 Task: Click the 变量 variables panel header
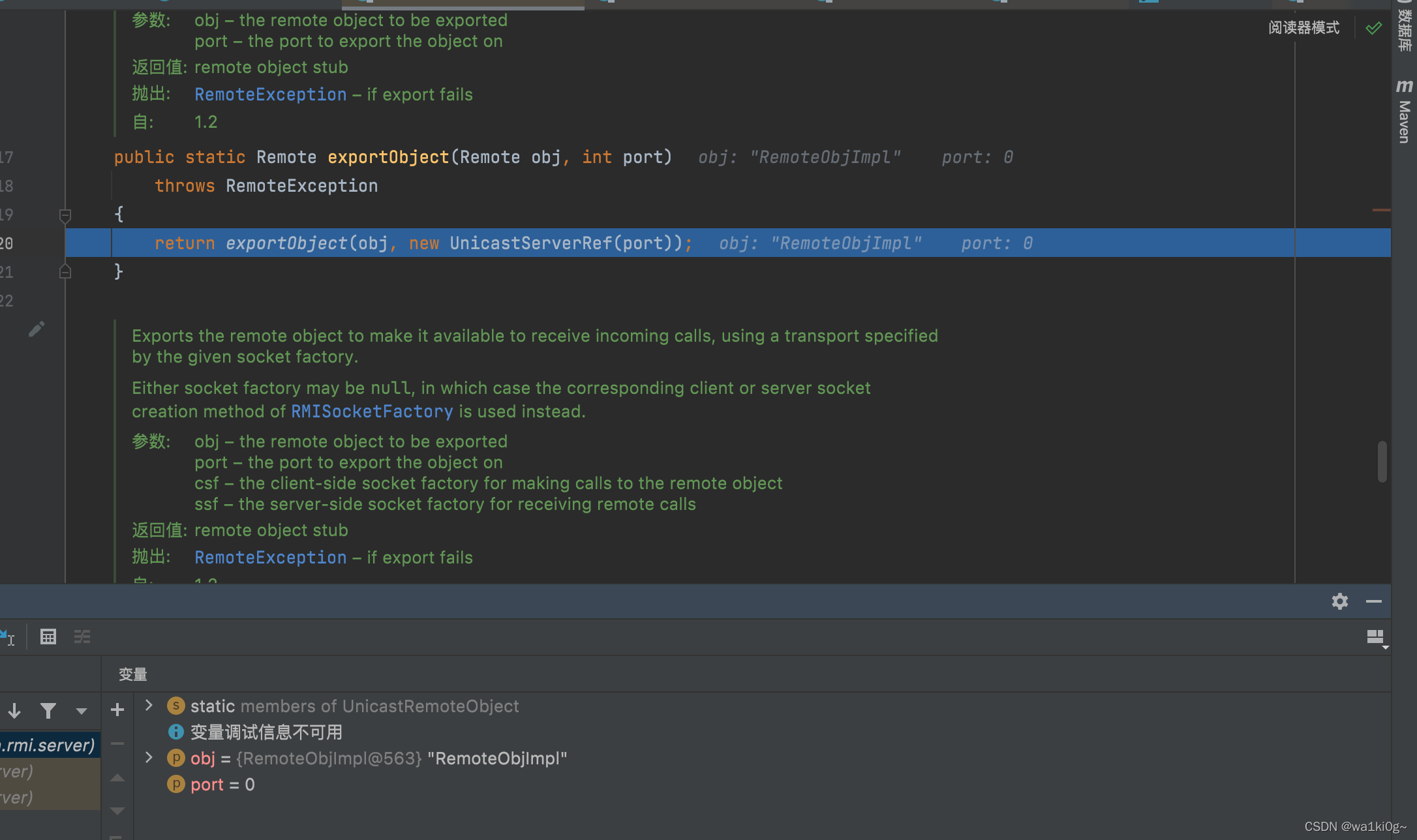click(x=132, y=674)
